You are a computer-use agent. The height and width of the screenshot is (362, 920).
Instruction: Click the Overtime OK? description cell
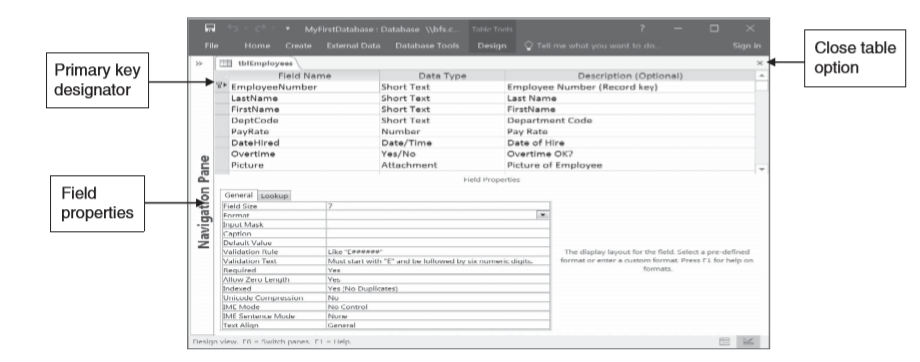630,154
